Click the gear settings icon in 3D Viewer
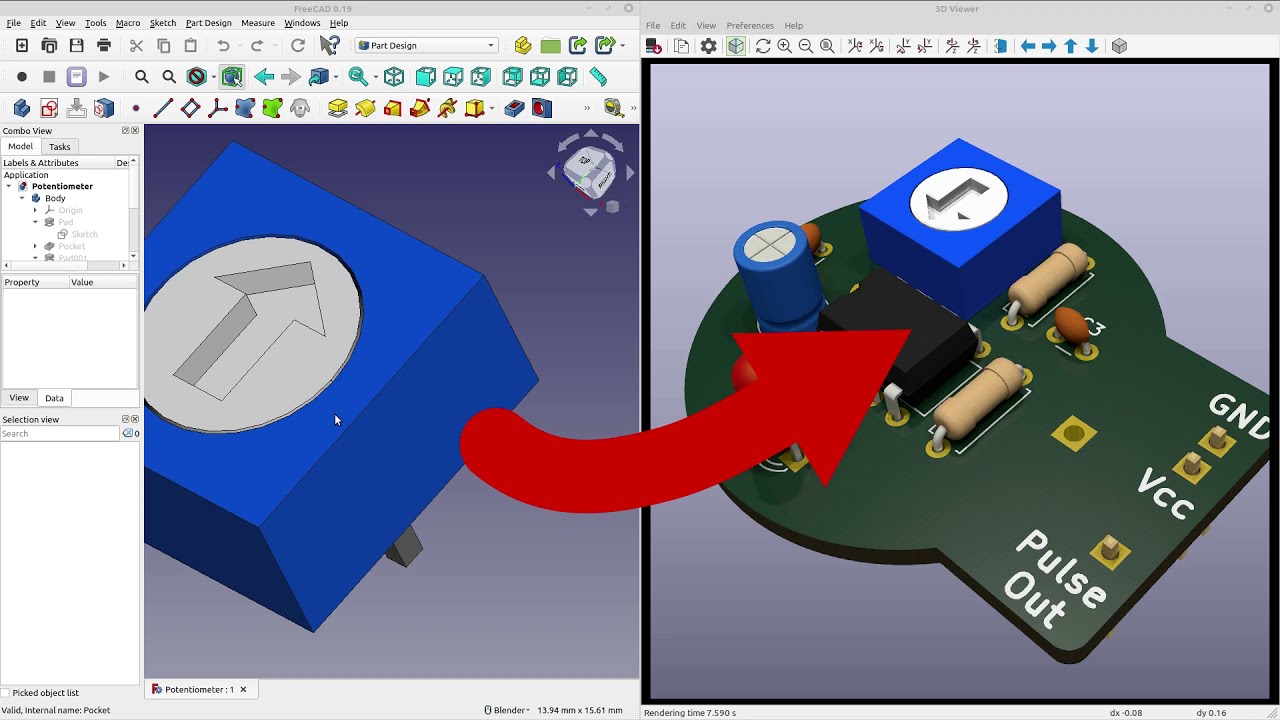Image resolution: width=1280 pixels, height=720 pixels. [709, 46]
